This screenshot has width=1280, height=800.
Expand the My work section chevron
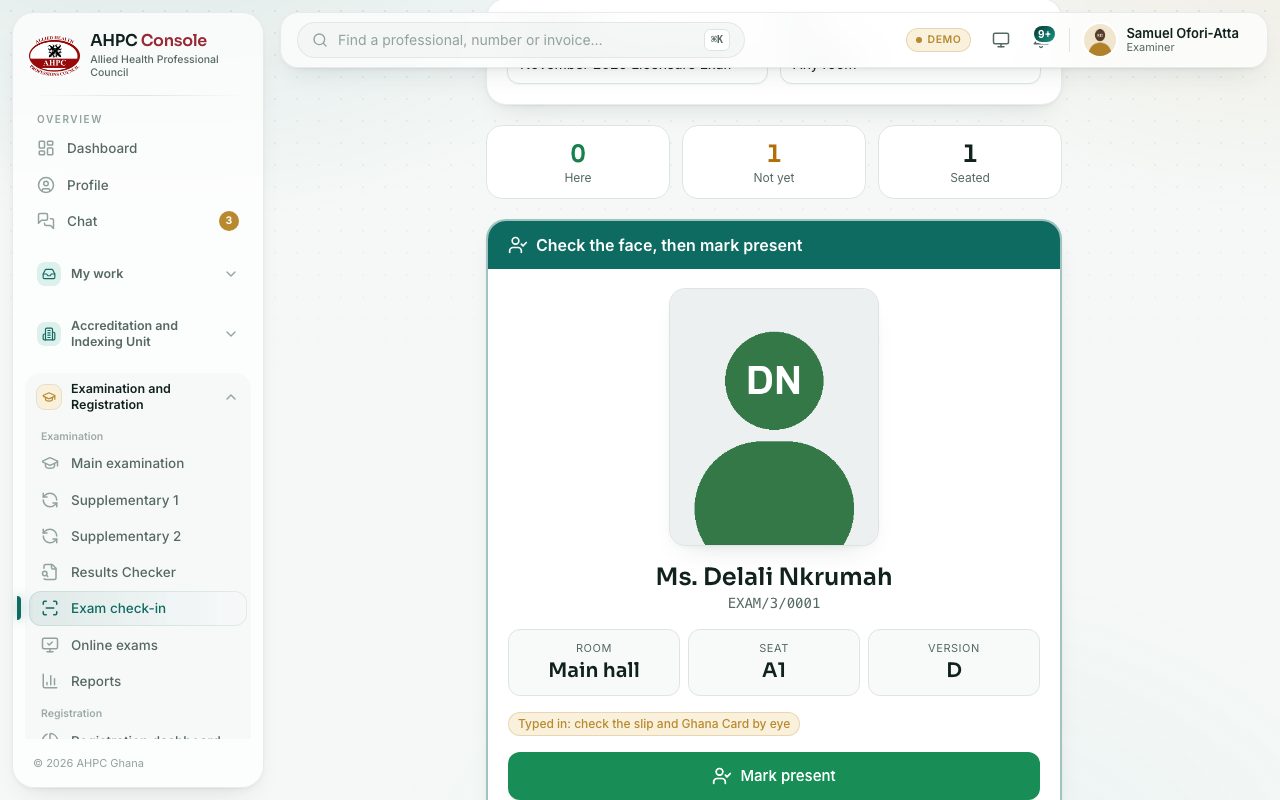pyautogui.click(x=231, y=274)
